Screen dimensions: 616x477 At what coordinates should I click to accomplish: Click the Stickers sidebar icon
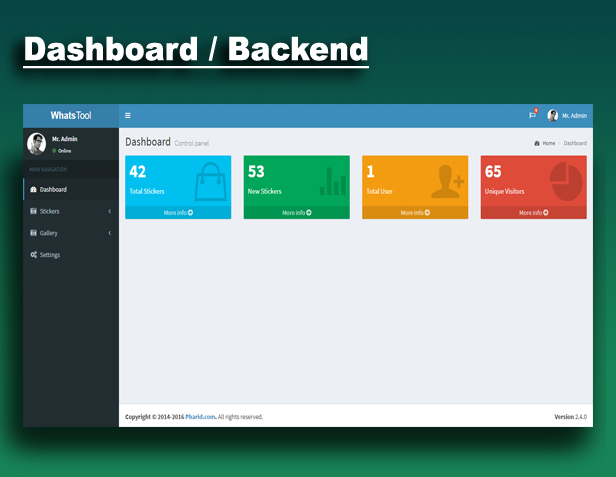(33, 211)
